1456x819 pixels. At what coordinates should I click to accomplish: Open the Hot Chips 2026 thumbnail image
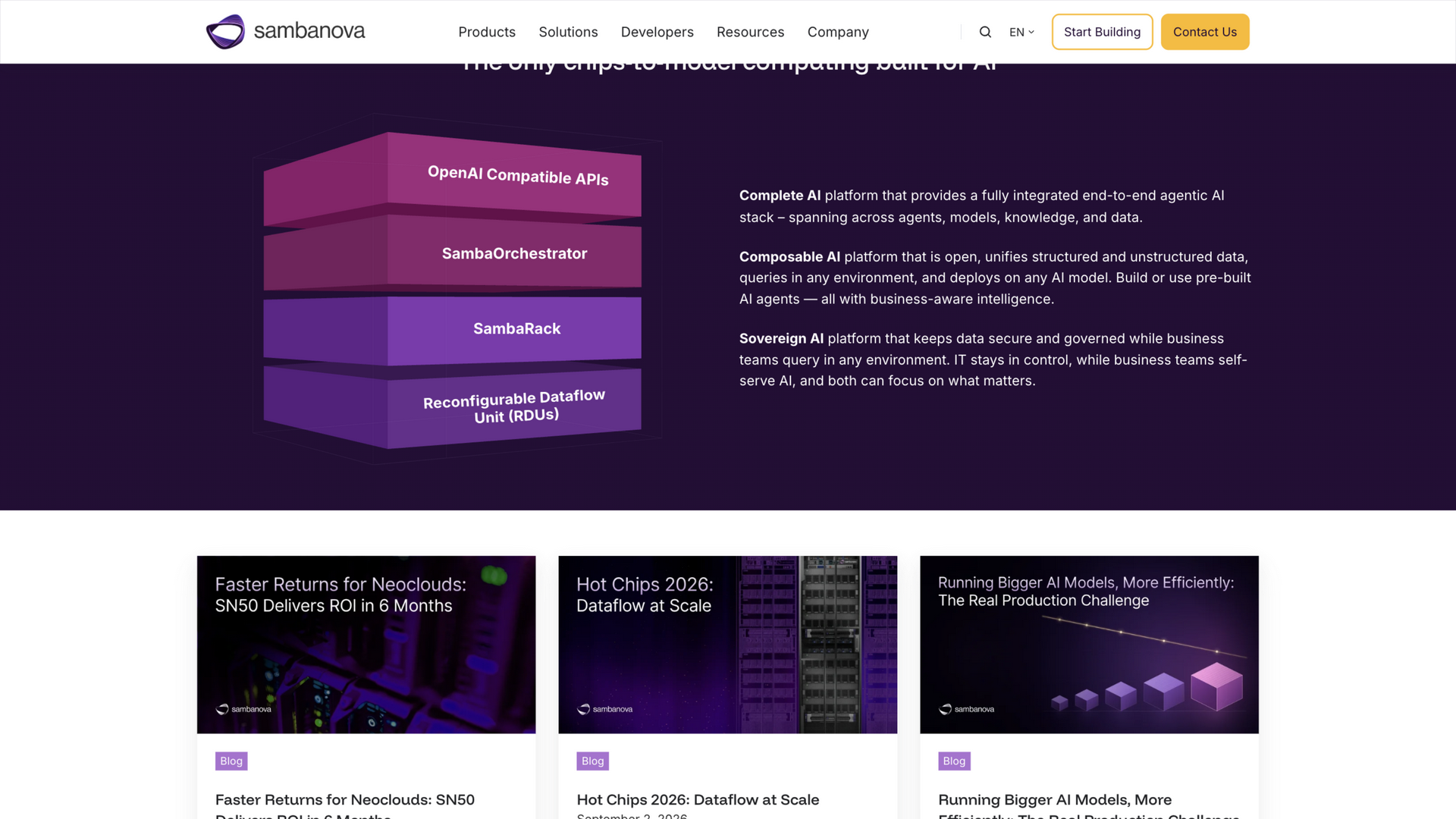pos(727,645)
